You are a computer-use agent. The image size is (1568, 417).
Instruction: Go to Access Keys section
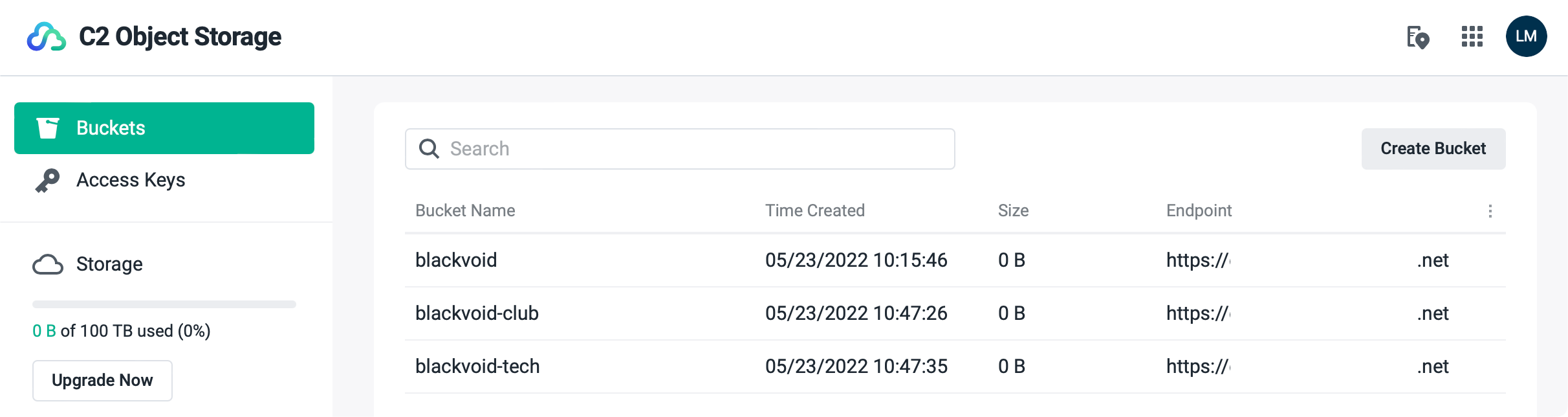point(131,180)
